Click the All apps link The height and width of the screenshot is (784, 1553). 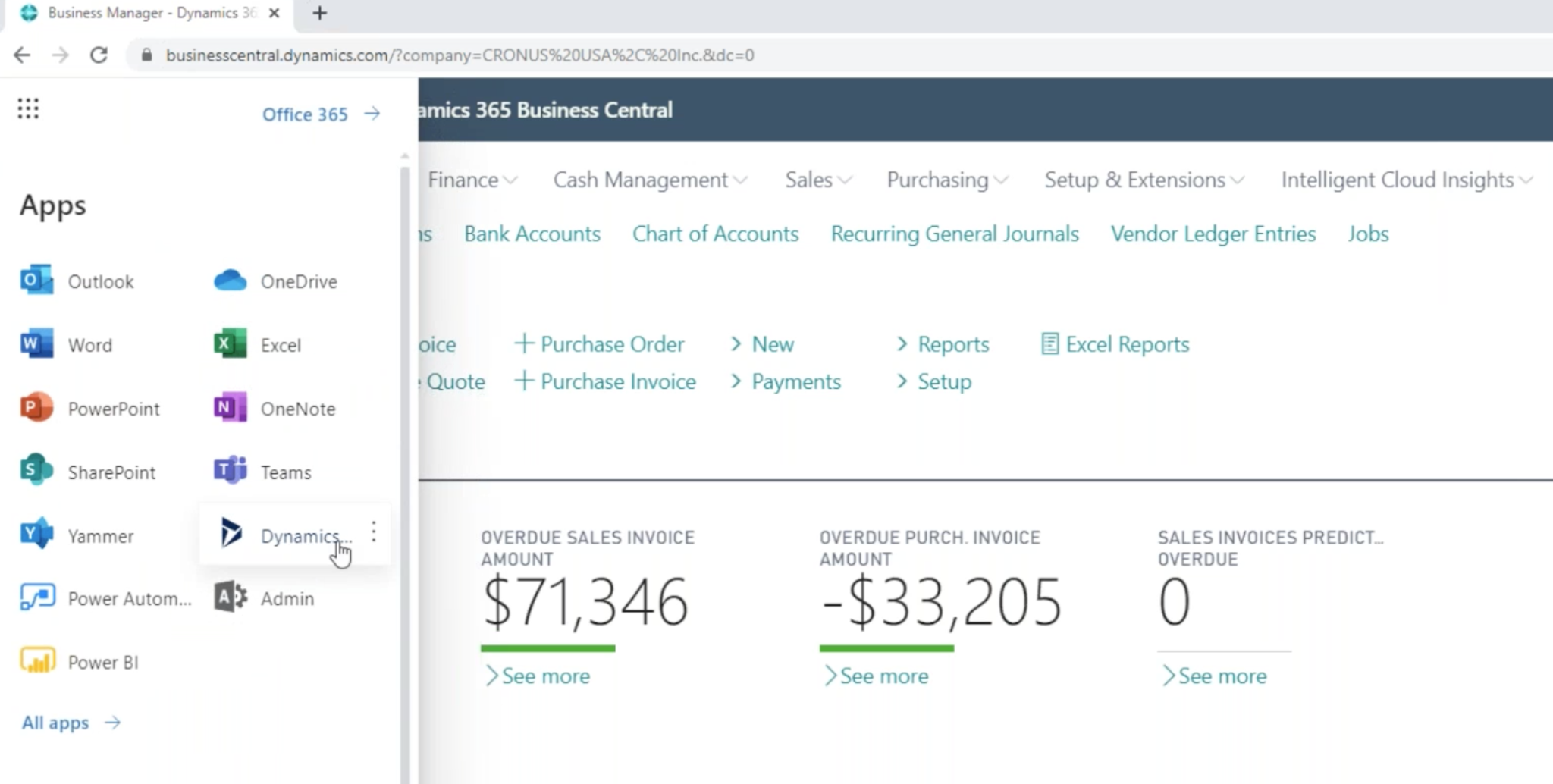click(x=71, y=723)
